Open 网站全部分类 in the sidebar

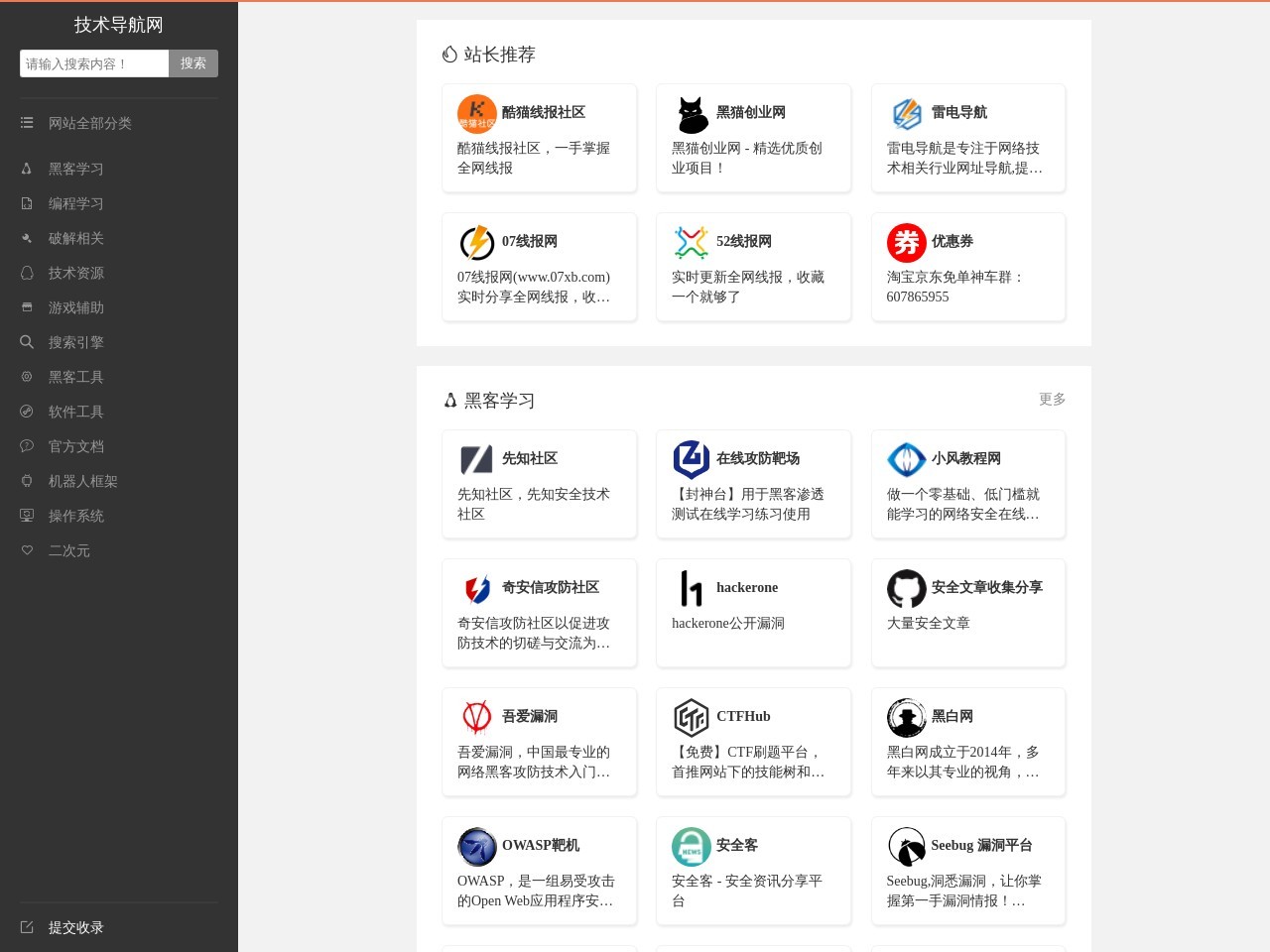coord(89,123)
